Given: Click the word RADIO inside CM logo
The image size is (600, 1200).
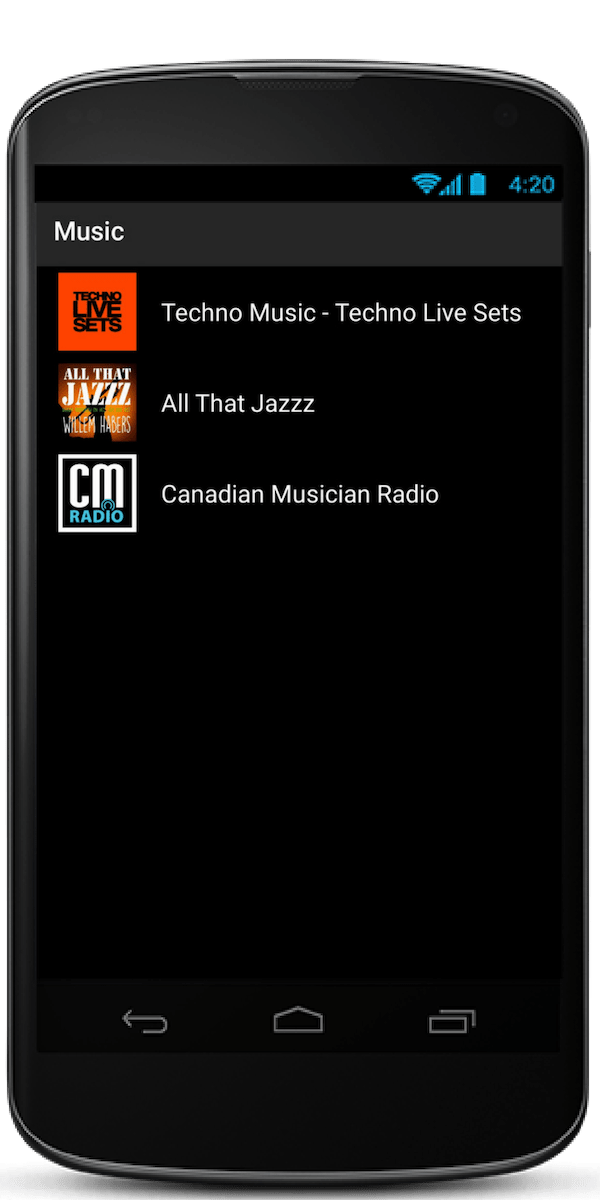Looking at the screenshot, I should [x=97, y=516].
